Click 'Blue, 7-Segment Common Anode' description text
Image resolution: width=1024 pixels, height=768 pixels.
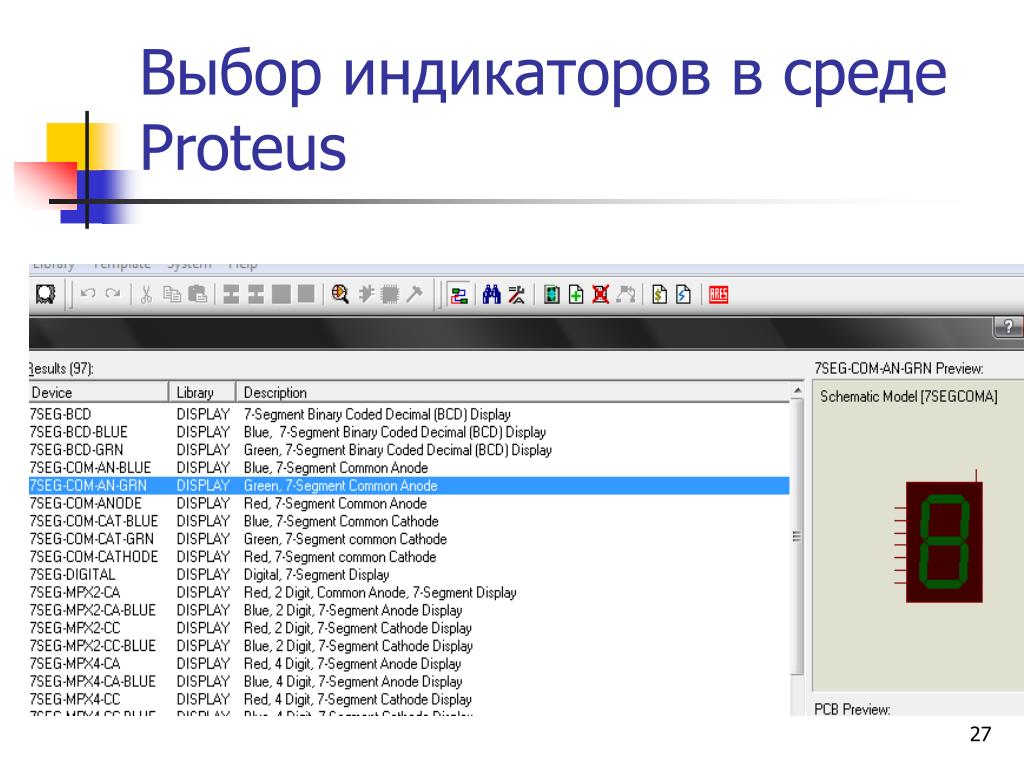click(x=336, y=468)
